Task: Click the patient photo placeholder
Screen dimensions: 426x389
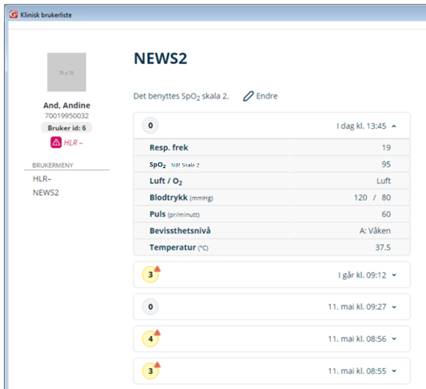Action: coord(67,72)
